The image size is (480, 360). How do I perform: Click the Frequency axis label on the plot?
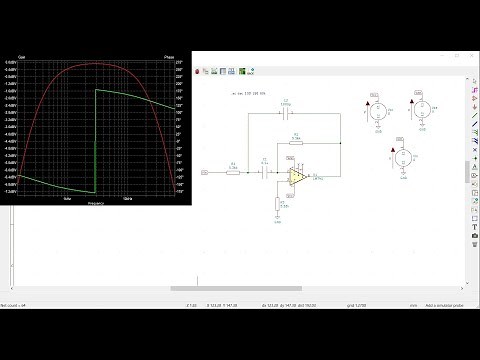pyautogui.click(x=96, y=203)
